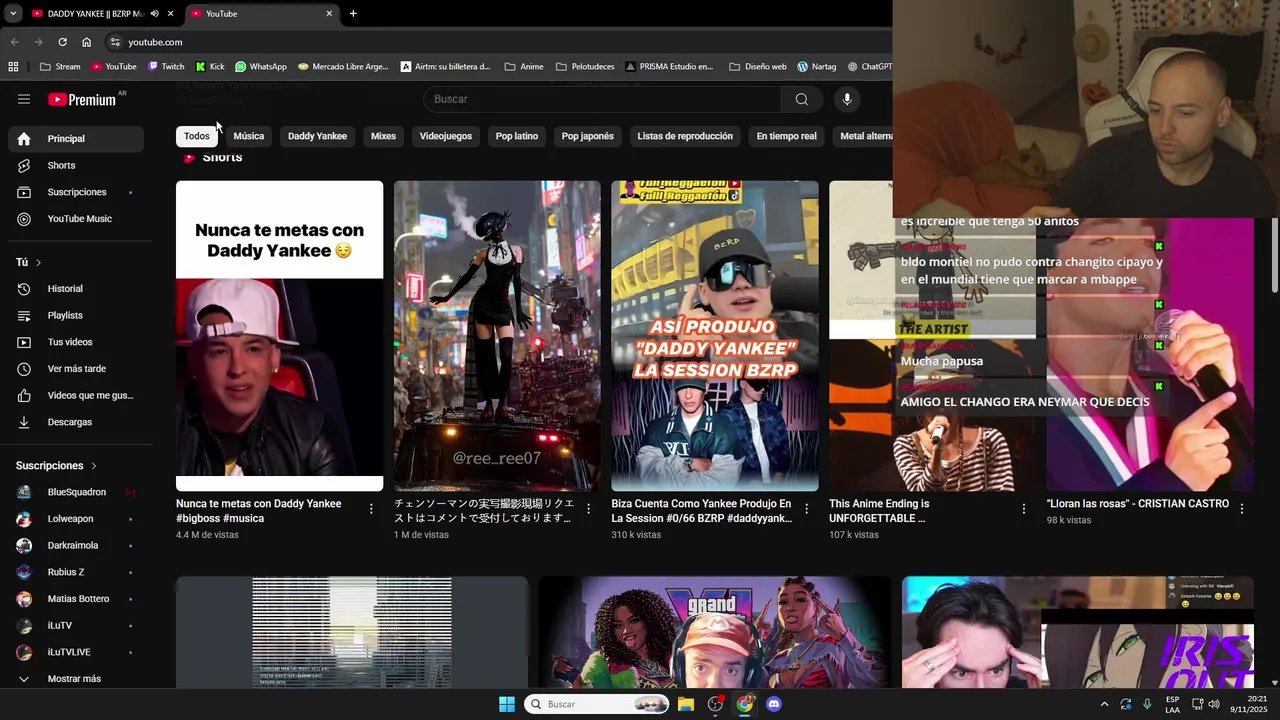Click the browser home button

87,42
